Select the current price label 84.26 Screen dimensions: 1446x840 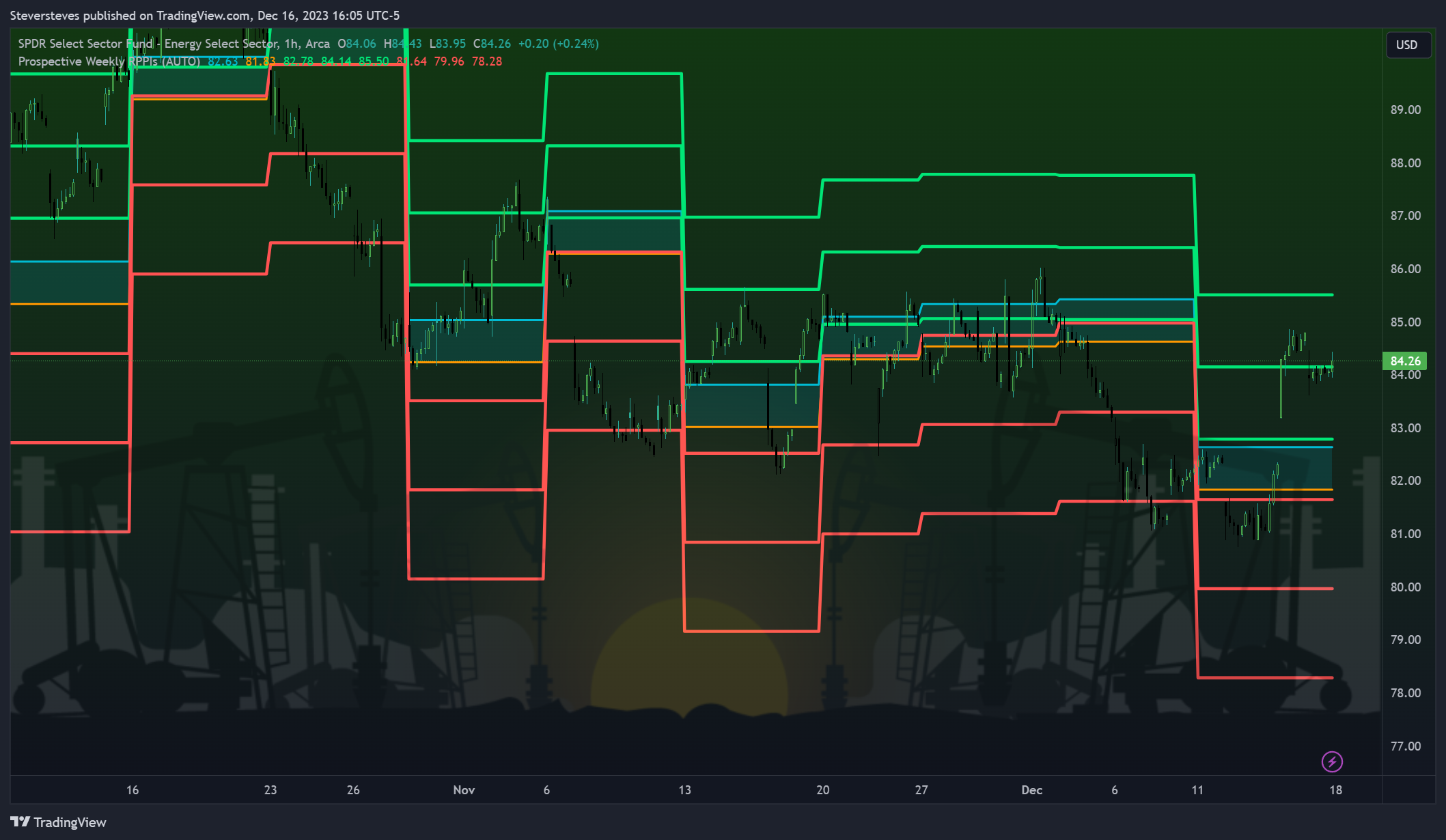click(1404, 361)
